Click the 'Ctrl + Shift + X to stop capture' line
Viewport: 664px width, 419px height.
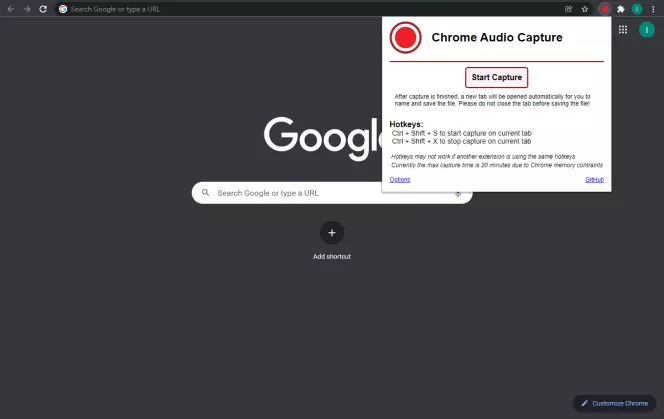[x=461, y=141]
